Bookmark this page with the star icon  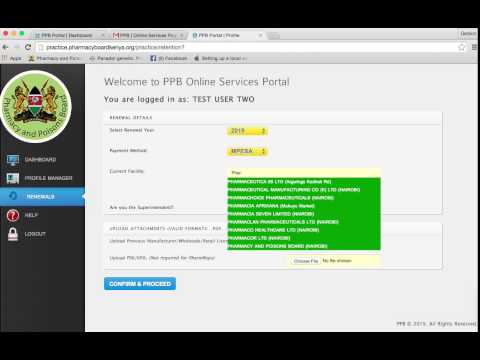462,47
